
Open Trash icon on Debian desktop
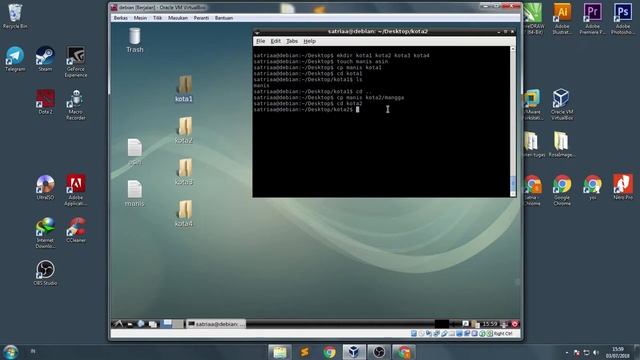134,40
